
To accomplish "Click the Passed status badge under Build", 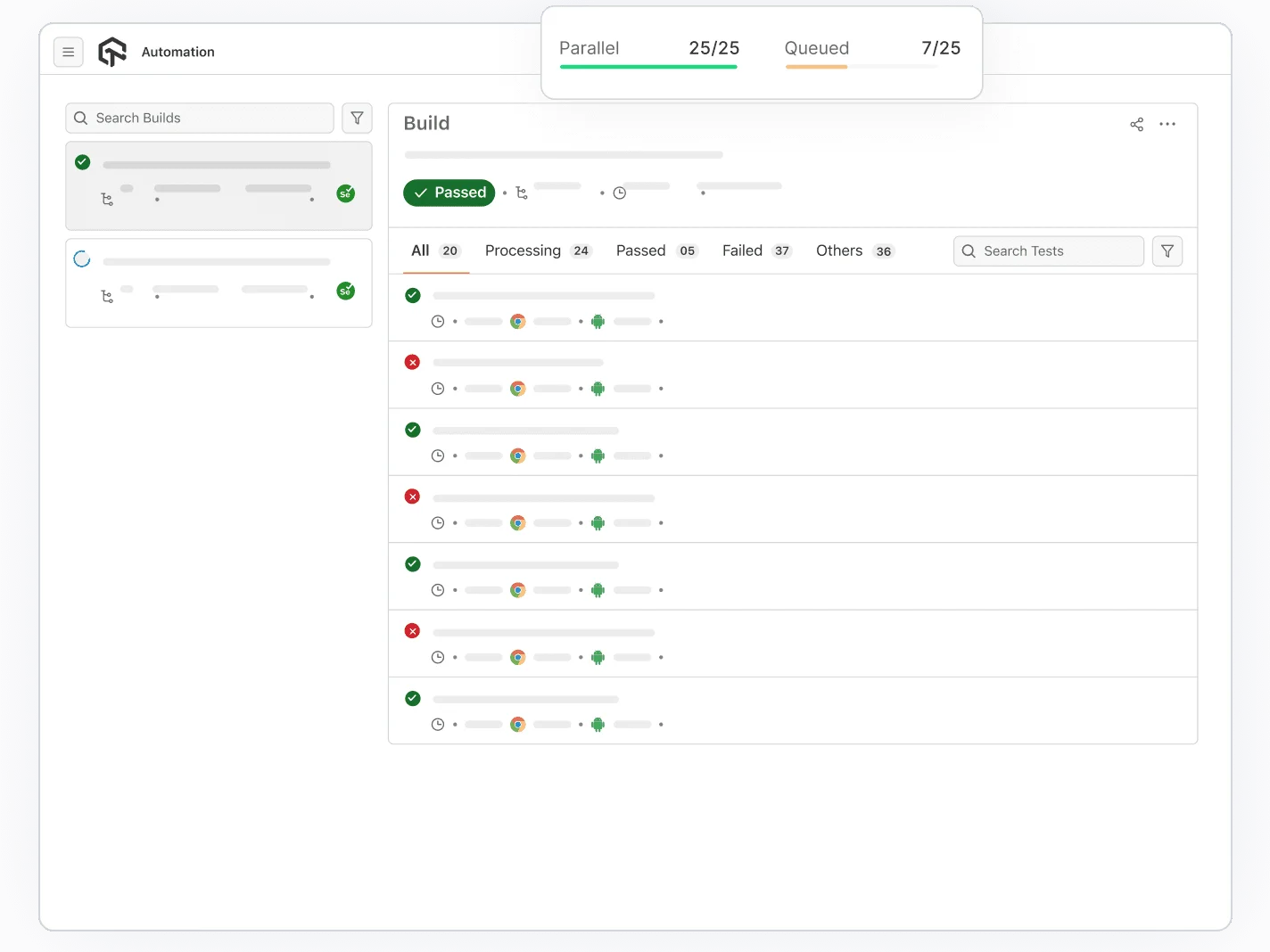I will coord(449,193).
